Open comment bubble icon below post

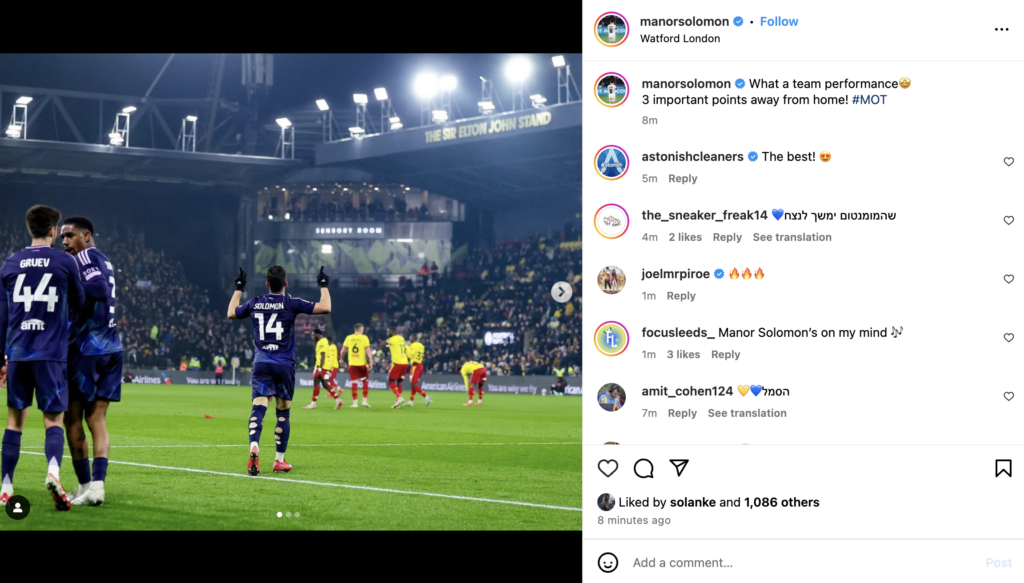pyautogui.click(x=643, y=468)
